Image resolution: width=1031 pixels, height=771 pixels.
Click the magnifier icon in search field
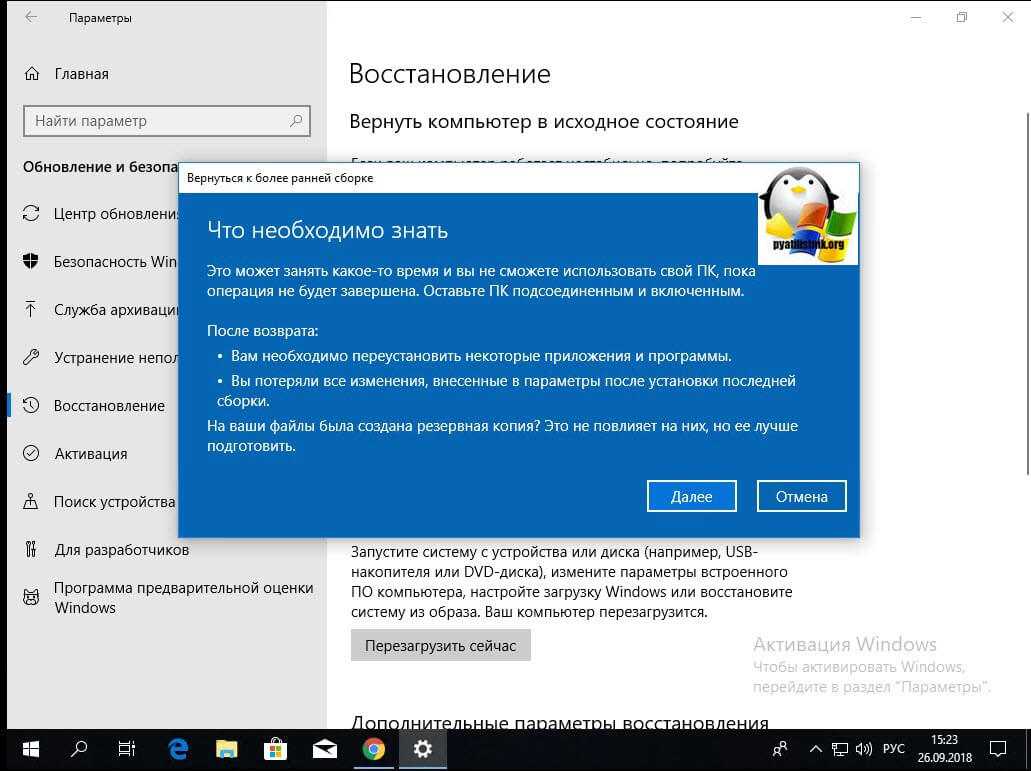296,121
